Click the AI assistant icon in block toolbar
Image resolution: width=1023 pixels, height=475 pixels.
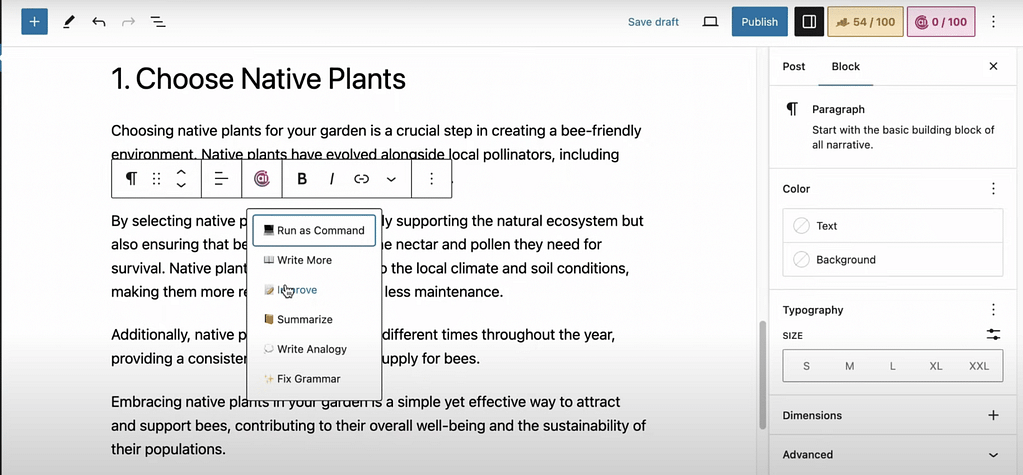click(x=262, y=179)
